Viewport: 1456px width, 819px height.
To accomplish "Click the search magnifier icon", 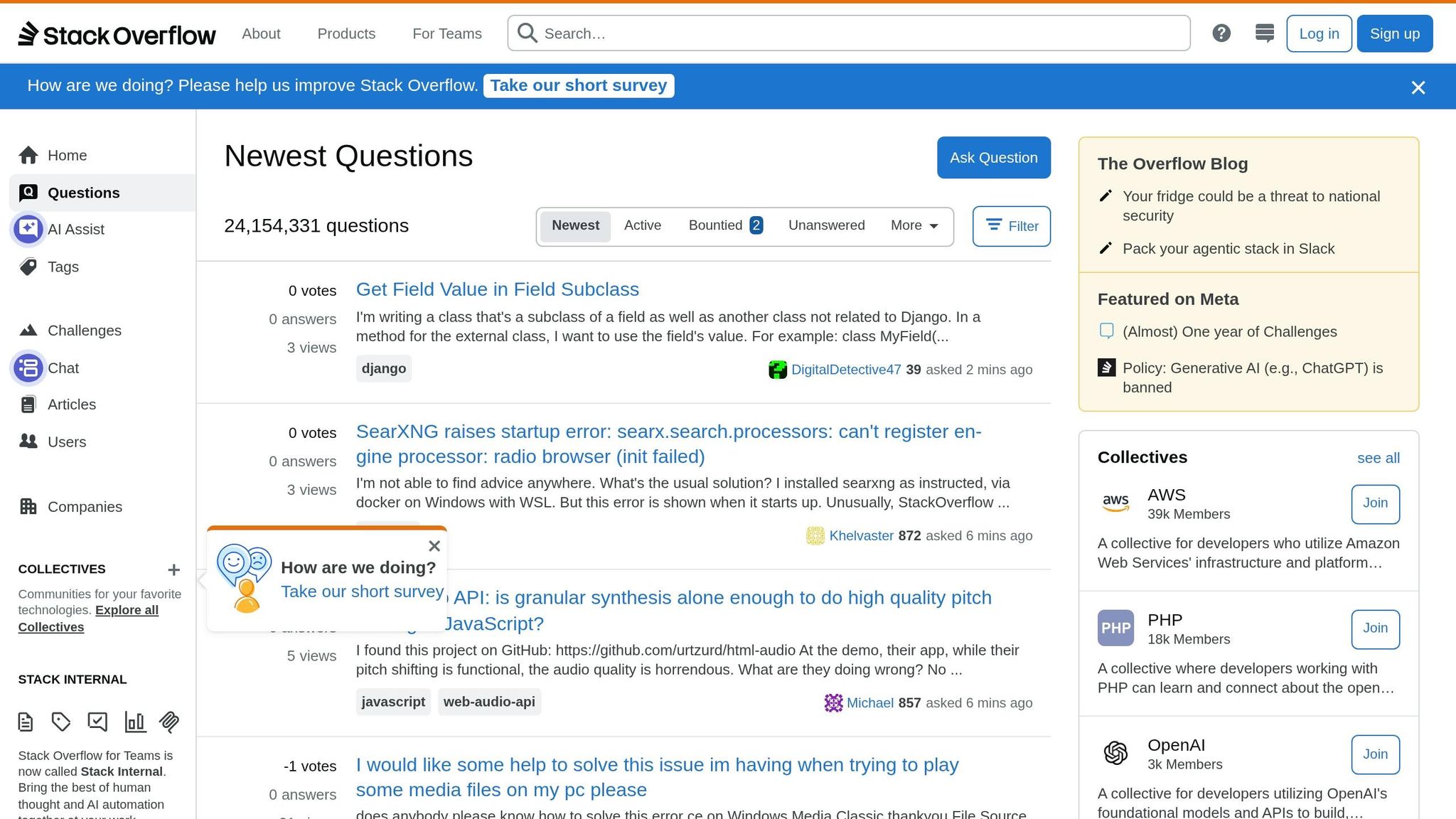I will (x=527, y=33).
